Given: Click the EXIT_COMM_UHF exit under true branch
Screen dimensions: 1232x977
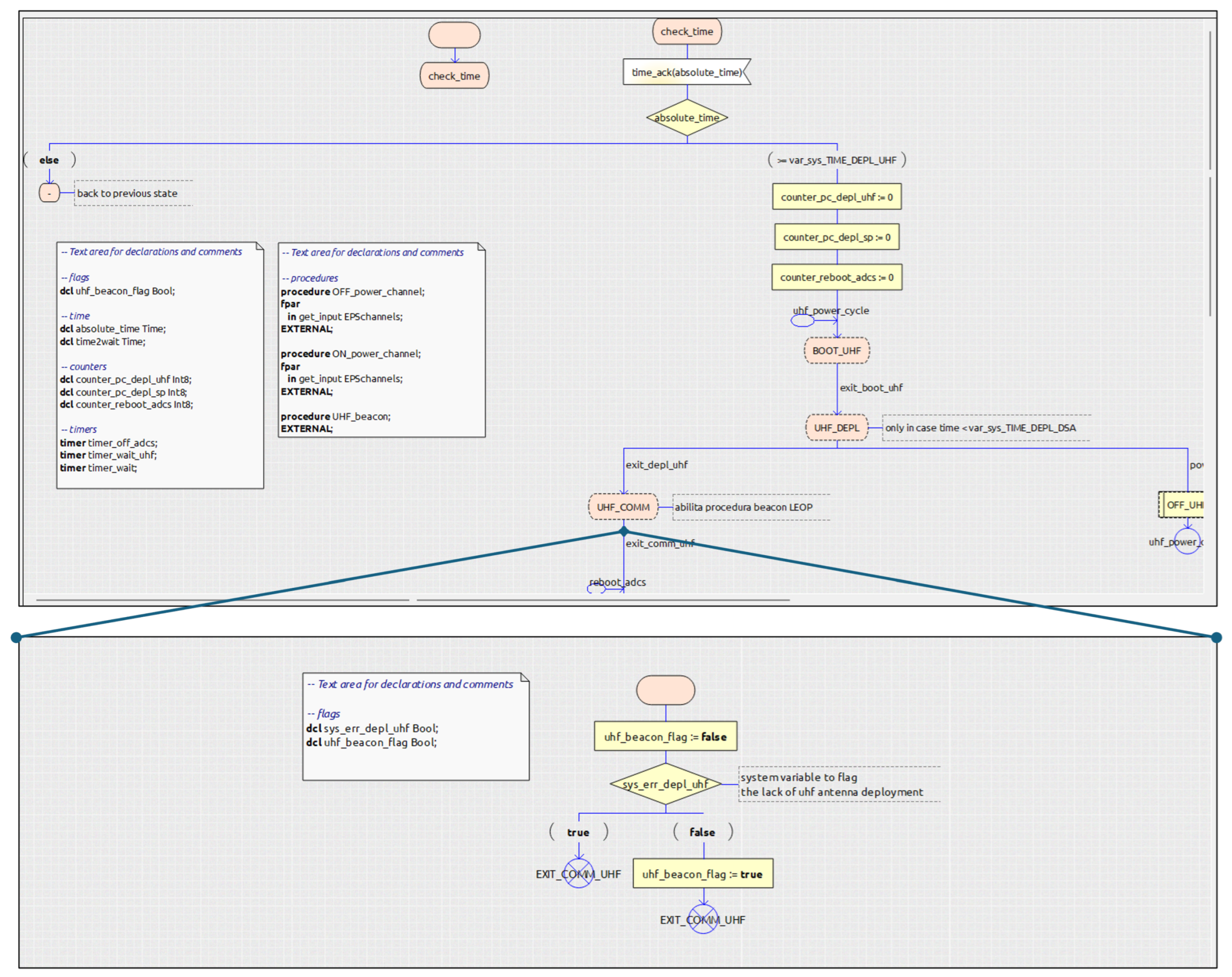Looking at the screenshot, I should pos(578,873).
